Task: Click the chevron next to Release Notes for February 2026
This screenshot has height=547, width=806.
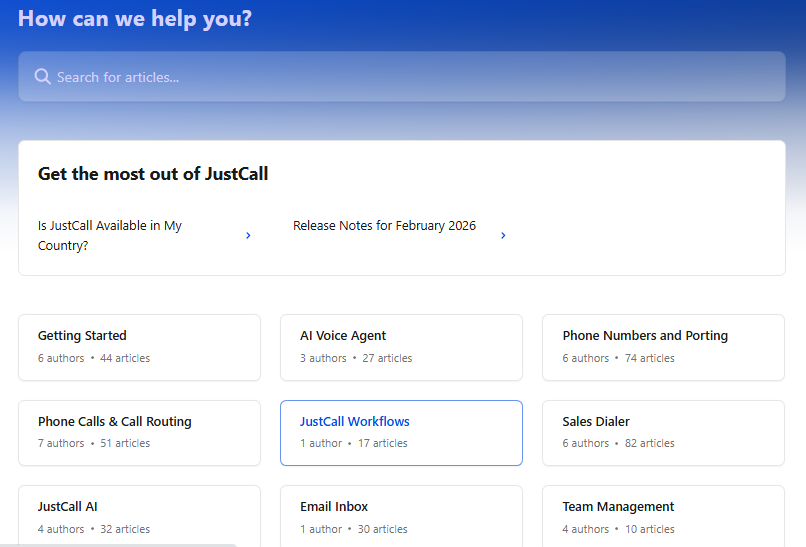Action: [x=503, y=235]
